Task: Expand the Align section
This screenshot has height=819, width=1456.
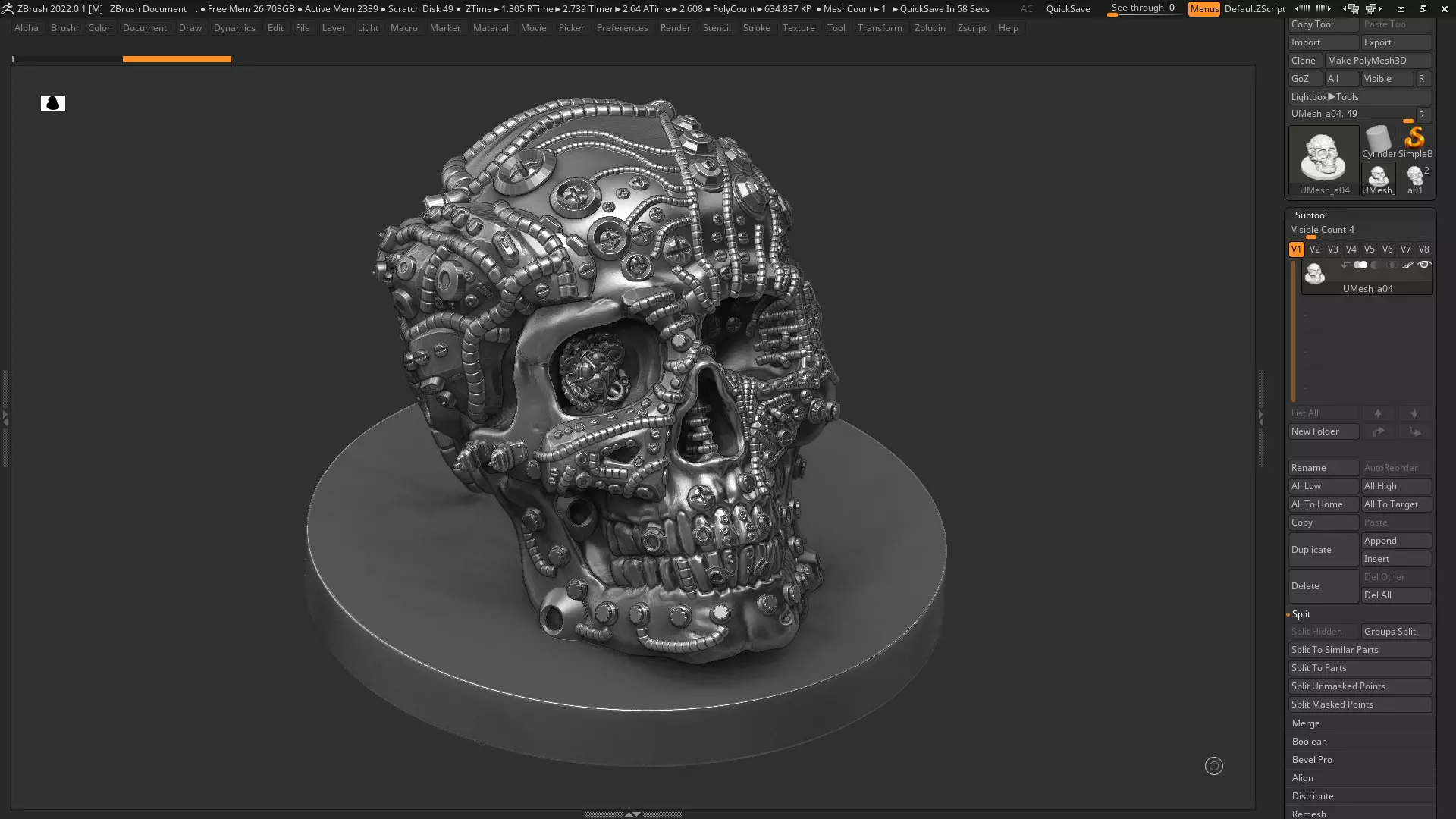Action: point(1302,778)
